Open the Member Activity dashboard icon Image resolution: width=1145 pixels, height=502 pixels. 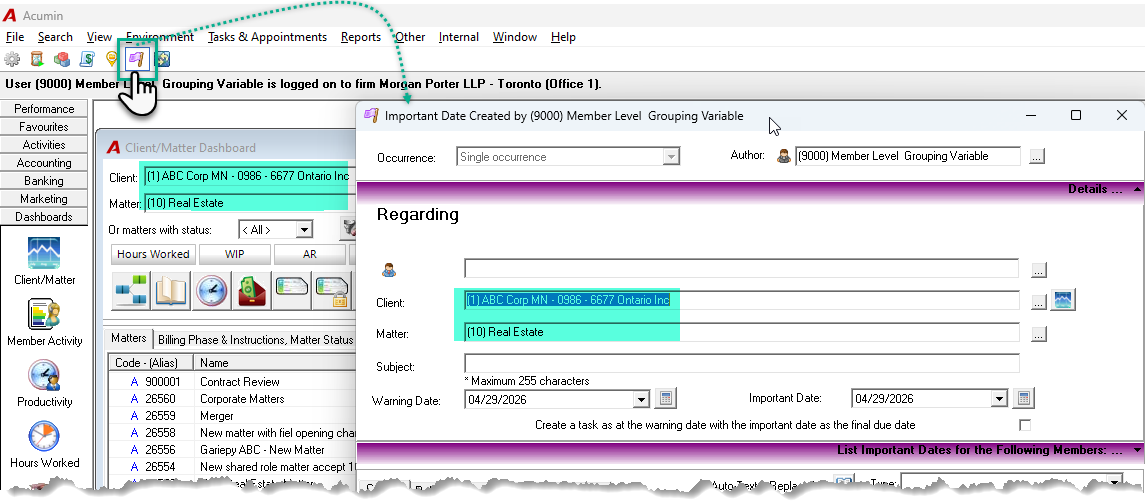coord(44,314)
